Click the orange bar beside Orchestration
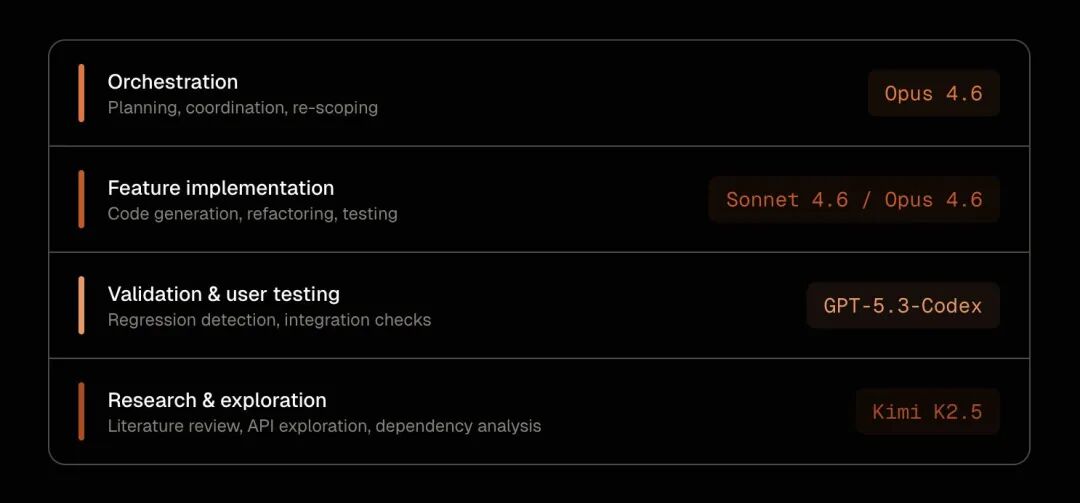 (x=81, y=93)
